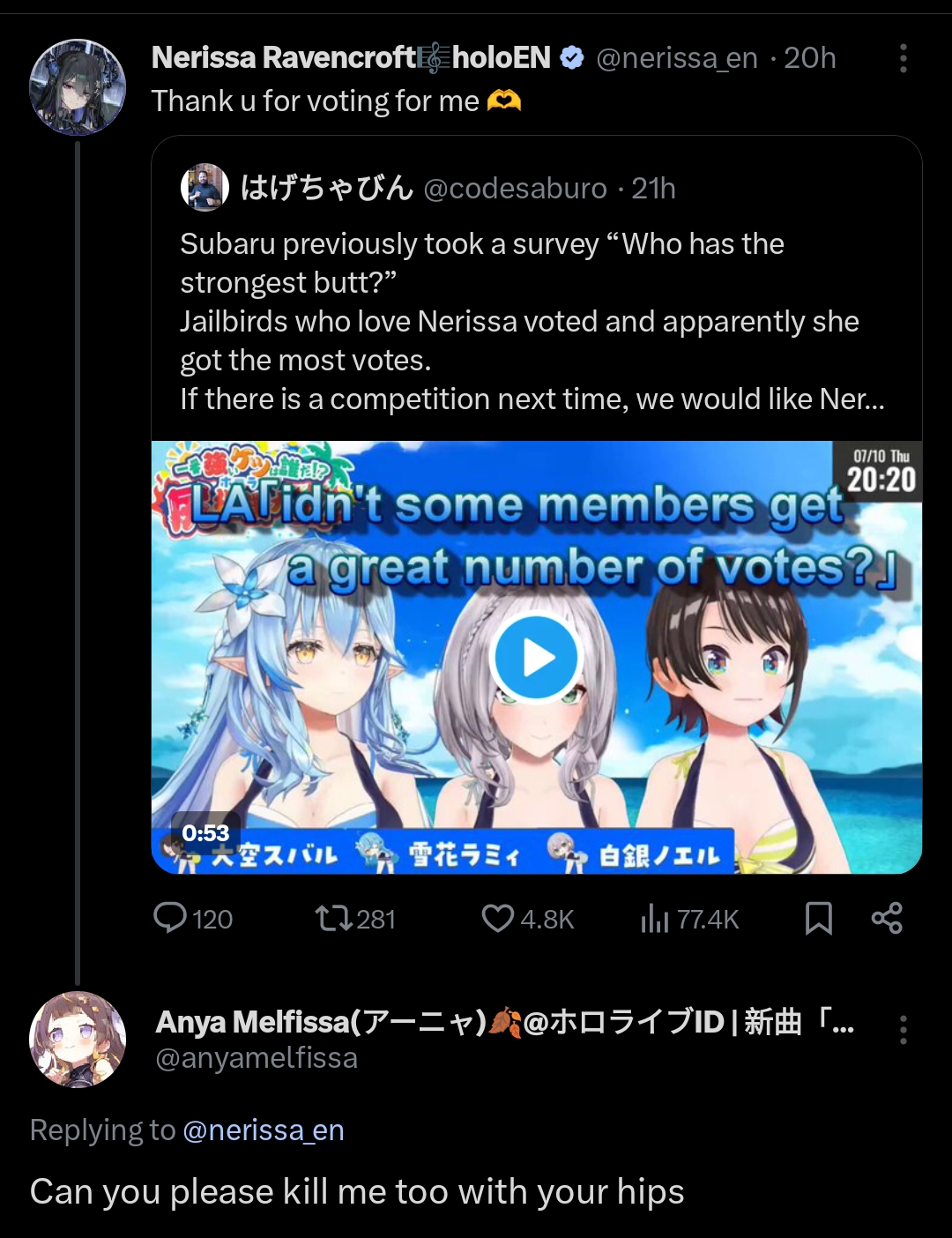Click the reply icon with 120 comments

pyautogui.click(x=170, y=918)
